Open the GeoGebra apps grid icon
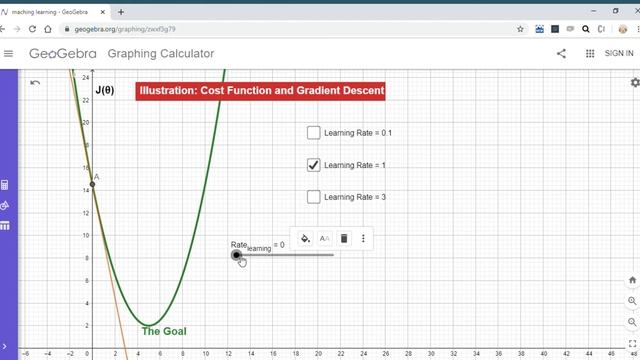This screenshot has height=360, width=640. [x=590, y=53]
